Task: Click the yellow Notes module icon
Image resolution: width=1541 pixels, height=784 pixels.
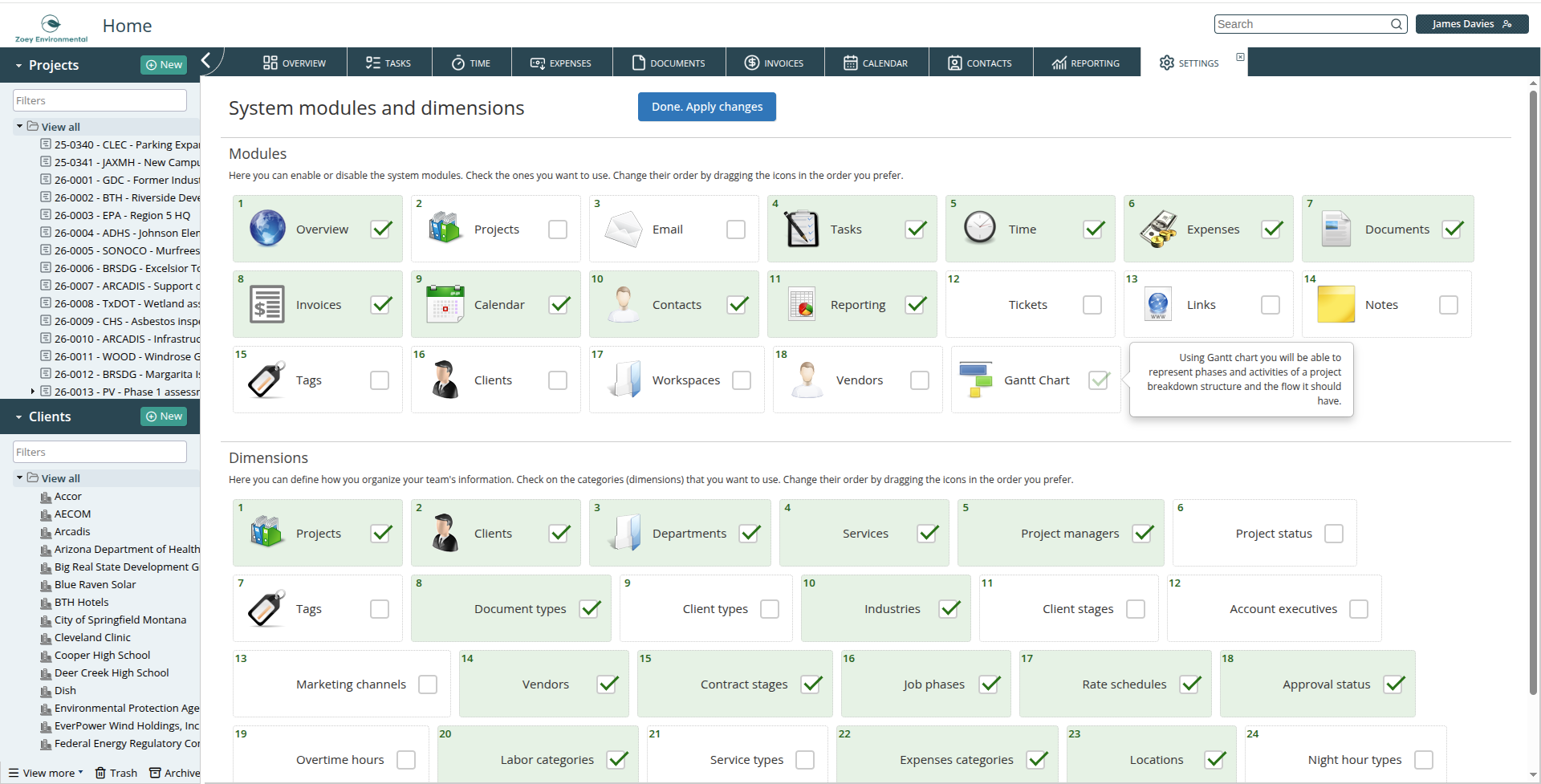Action: coord(1336,304)
